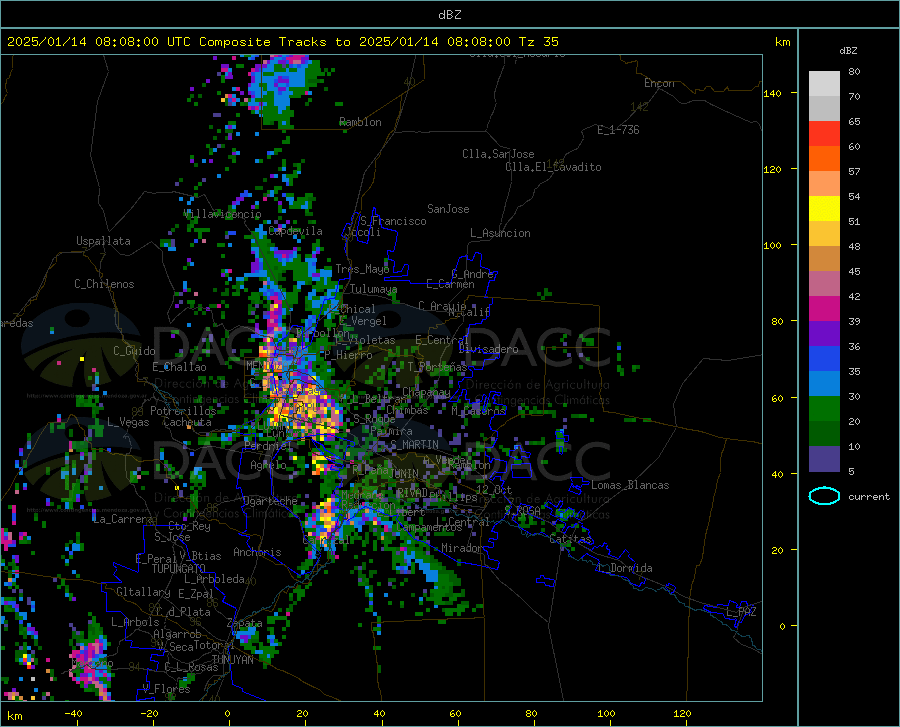Click the 70 dBZ gray swatch
Image resolution: width=900 pixels, height=727 pixels.
click(x=824, y=84)
